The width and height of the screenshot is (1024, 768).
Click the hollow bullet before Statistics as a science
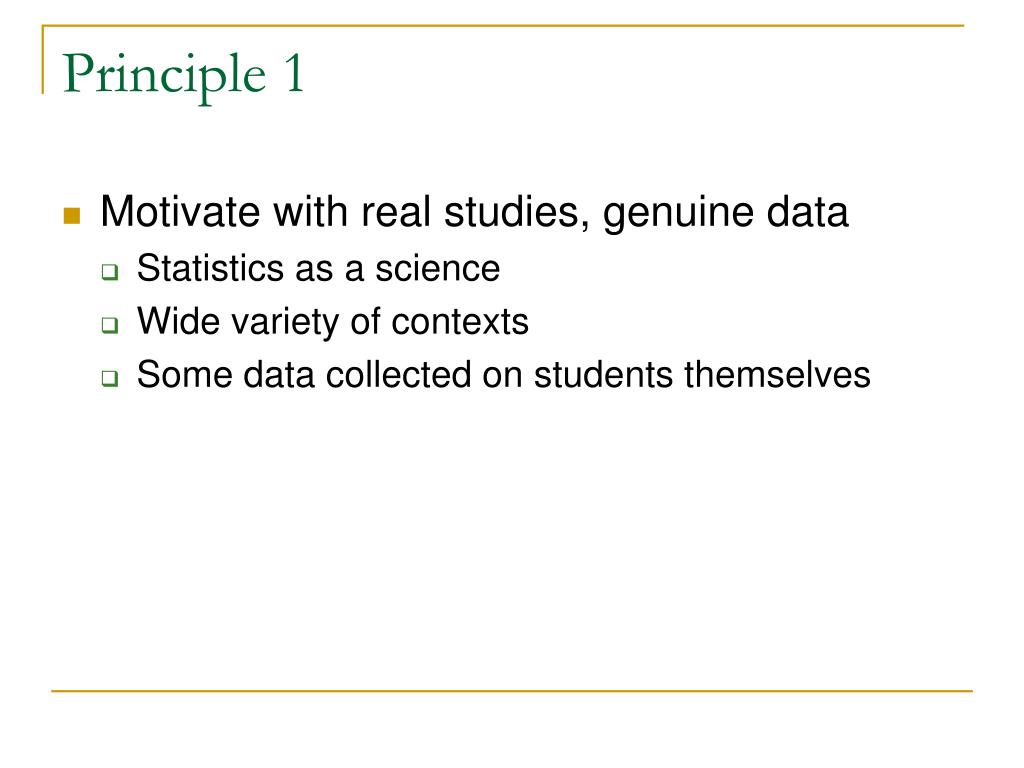[110, 272]
